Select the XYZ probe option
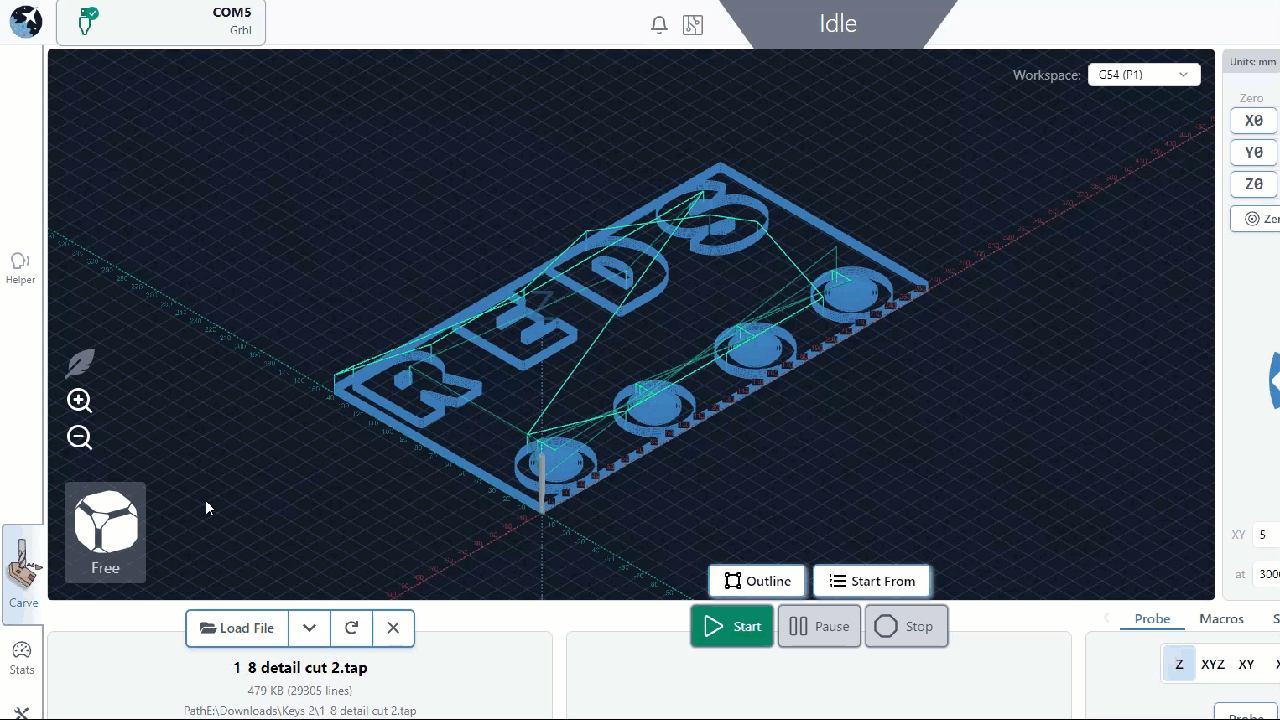The image size is (1280, 720). click(1213, 664)
